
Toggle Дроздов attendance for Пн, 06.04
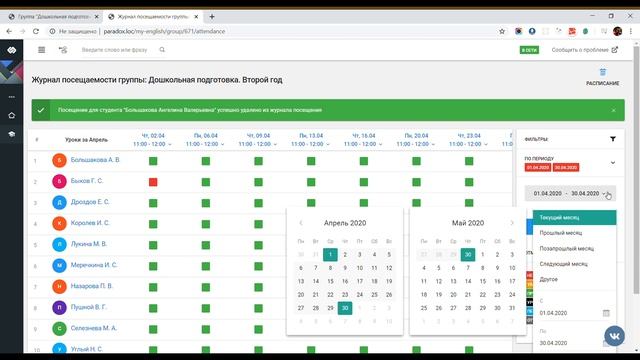206,203
